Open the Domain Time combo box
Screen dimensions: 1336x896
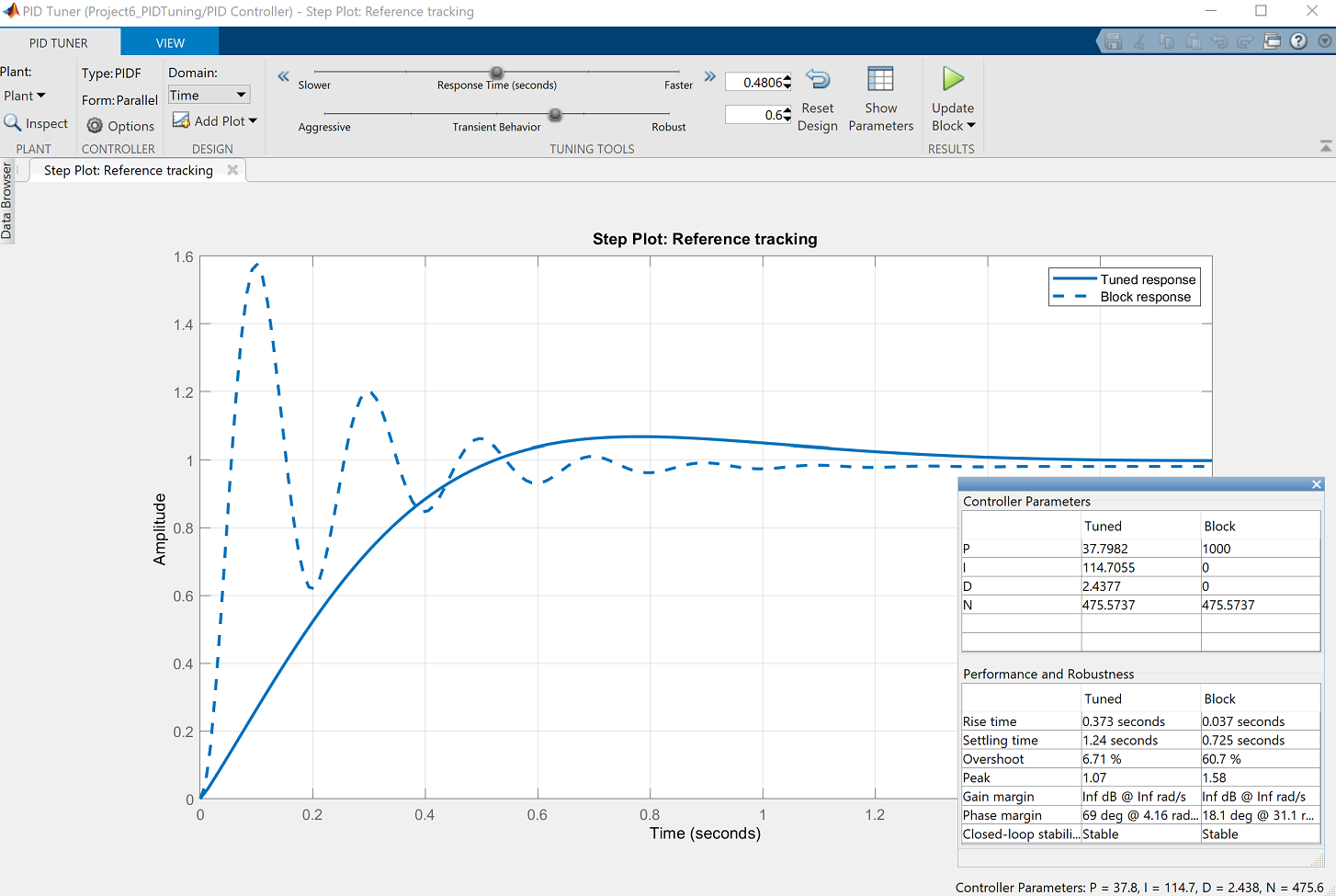coord(209,95)
